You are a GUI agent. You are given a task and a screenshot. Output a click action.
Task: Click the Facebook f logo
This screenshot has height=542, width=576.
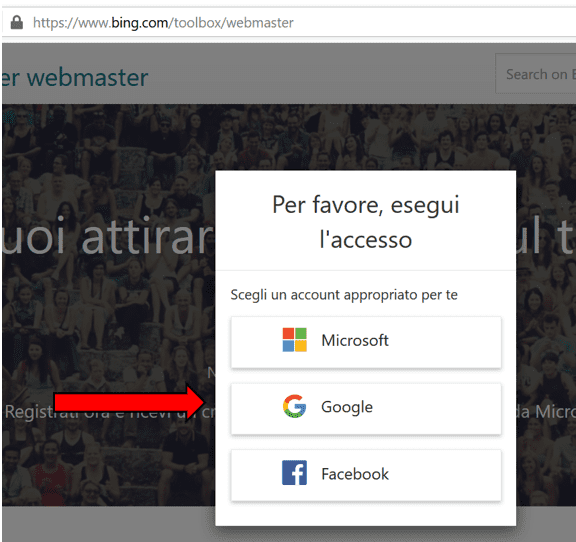294,473
